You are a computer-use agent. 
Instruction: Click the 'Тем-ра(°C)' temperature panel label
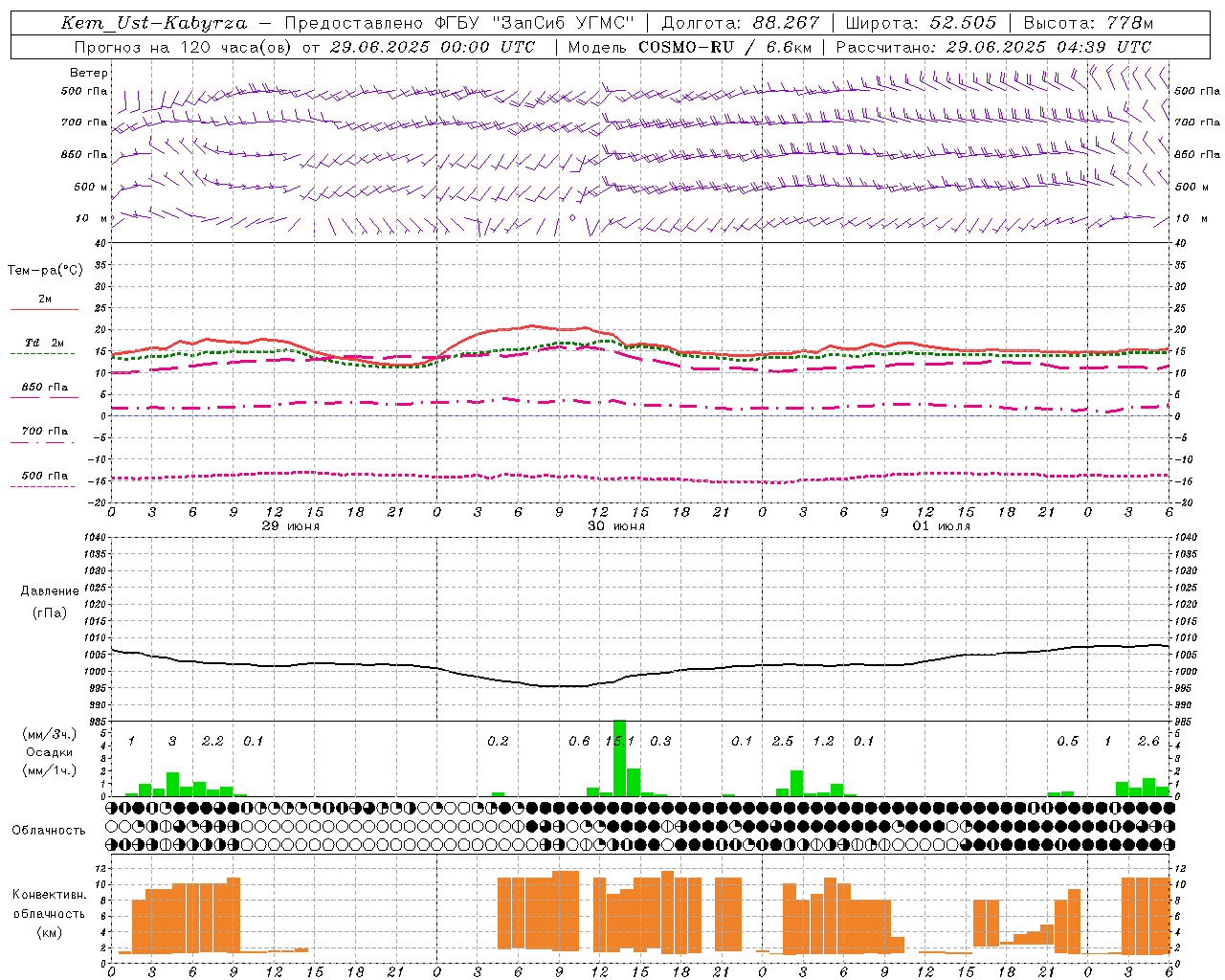point(45,271)
